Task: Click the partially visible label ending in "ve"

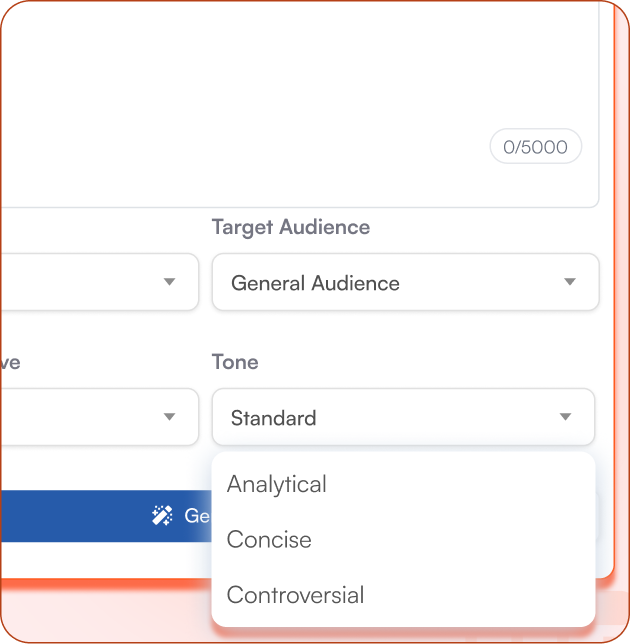Action: [x=10, y=362]
